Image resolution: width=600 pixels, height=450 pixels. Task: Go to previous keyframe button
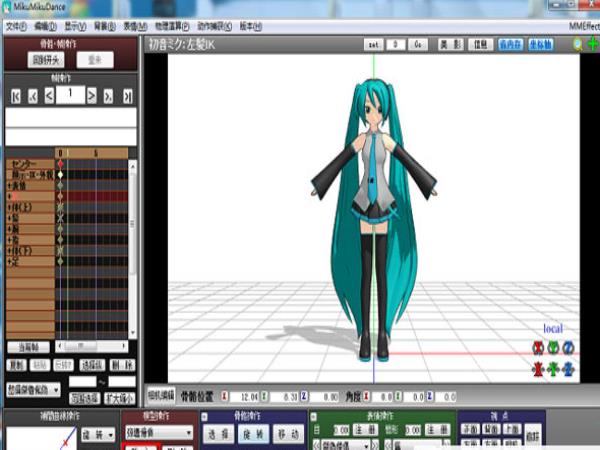(x=33, y=96)
